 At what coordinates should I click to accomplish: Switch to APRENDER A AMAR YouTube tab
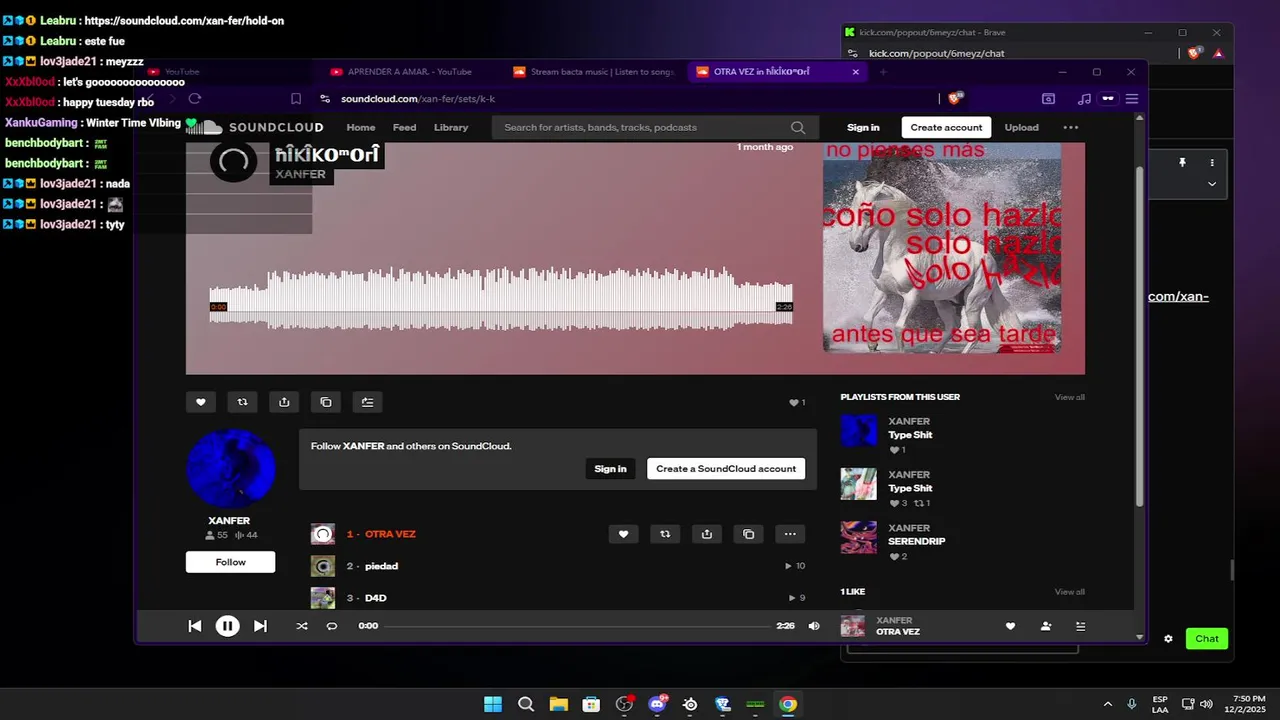pyautogui.click(x=400, y=72)
